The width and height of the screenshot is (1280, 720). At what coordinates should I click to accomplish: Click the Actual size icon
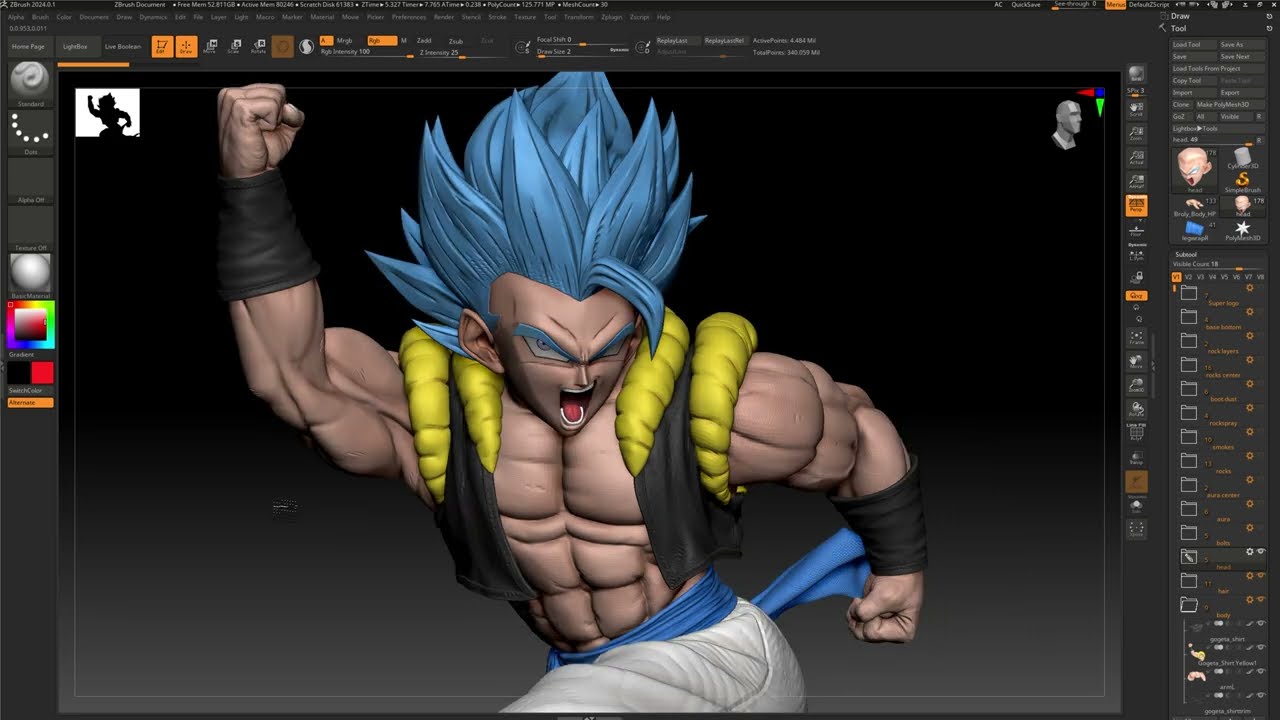[1136, 157]
